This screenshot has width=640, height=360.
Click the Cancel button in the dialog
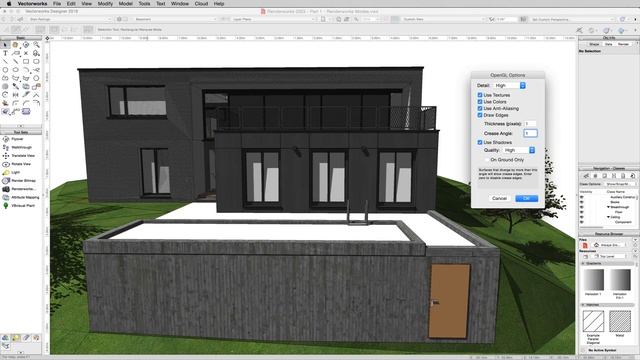[x=499, y=198]
